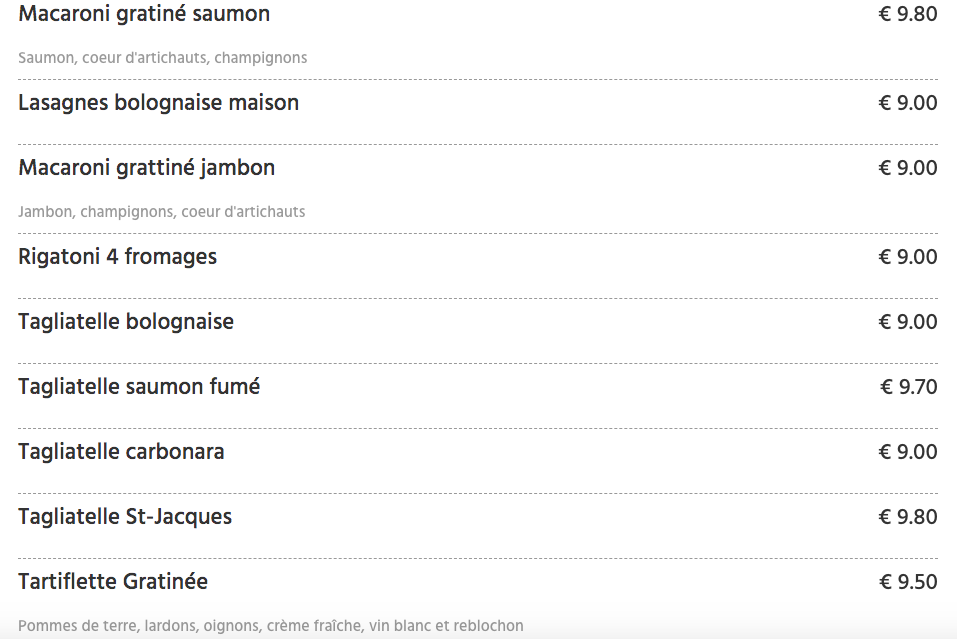Click the Macaroni grattiné jambon price
The width and height of the screenshot is (957, 639).
(908, 168)
